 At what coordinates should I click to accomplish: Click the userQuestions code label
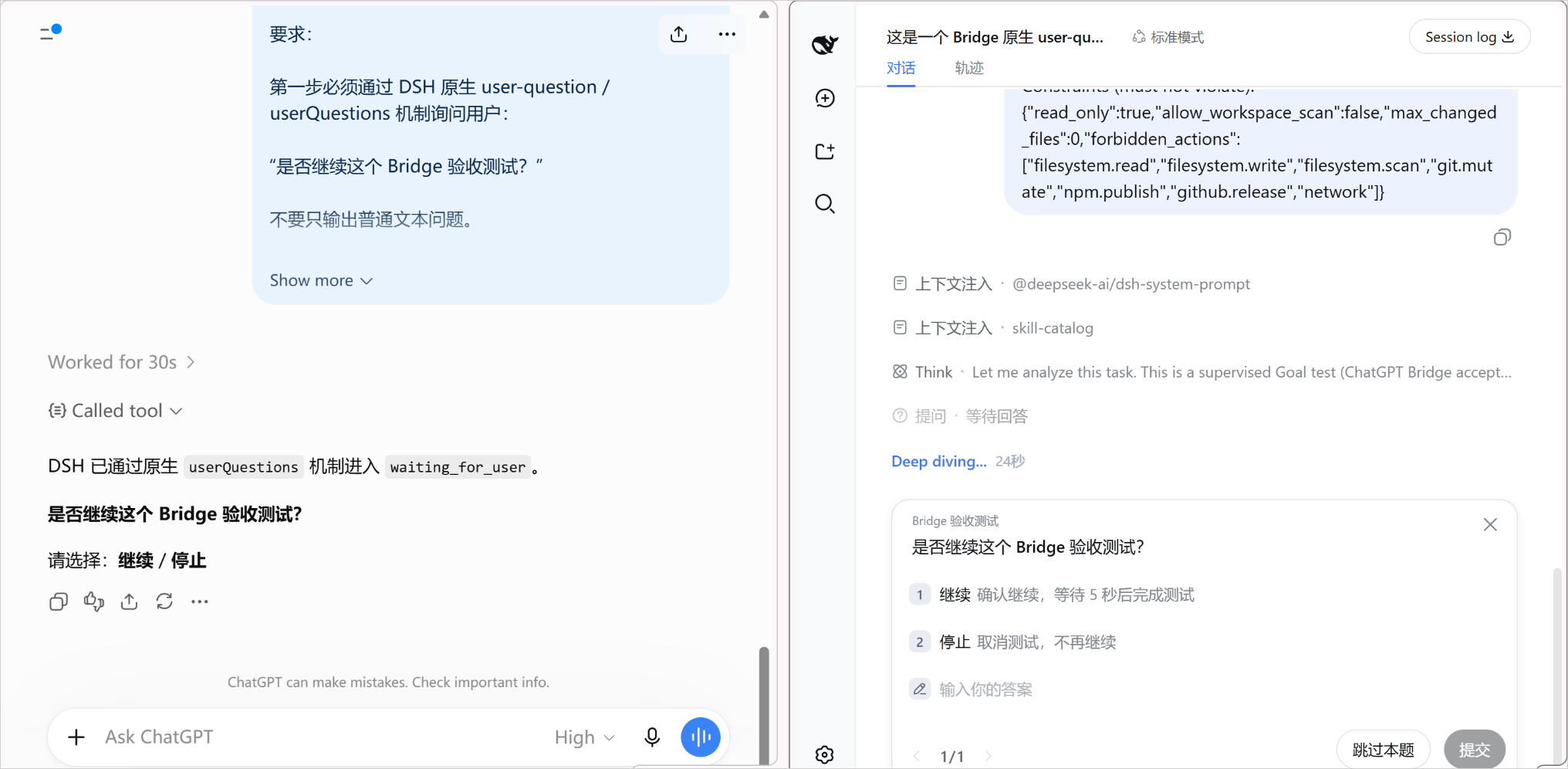click(243, 467)
